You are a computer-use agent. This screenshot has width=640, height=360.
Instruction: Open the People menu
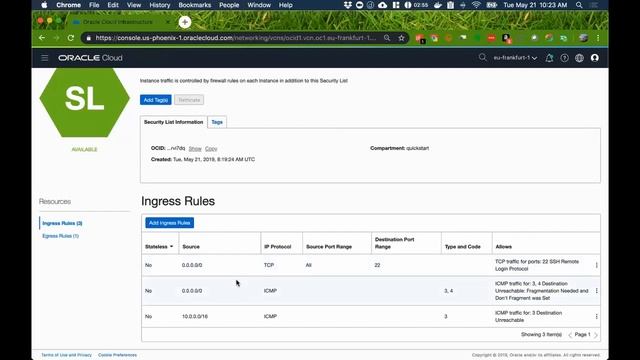229,5
